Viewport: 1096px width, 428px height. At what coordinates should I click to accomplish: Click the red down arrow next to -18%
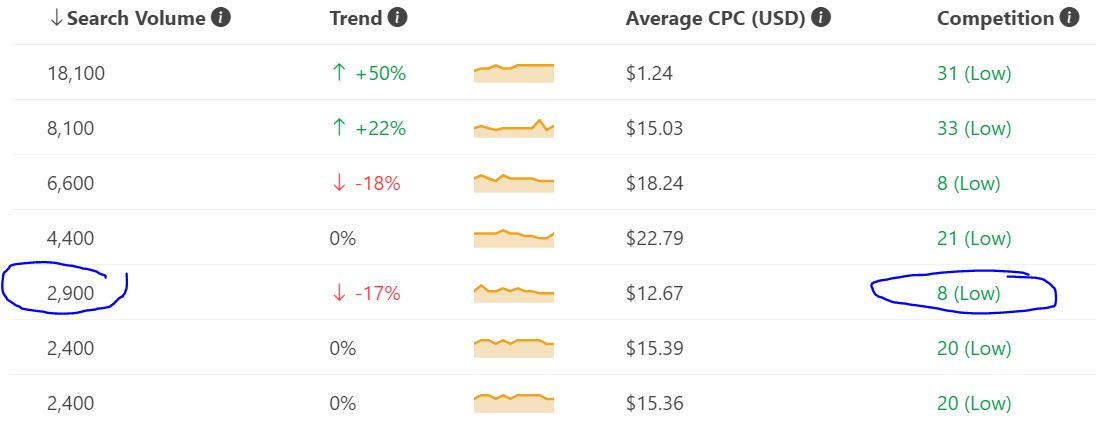(339, 183)
